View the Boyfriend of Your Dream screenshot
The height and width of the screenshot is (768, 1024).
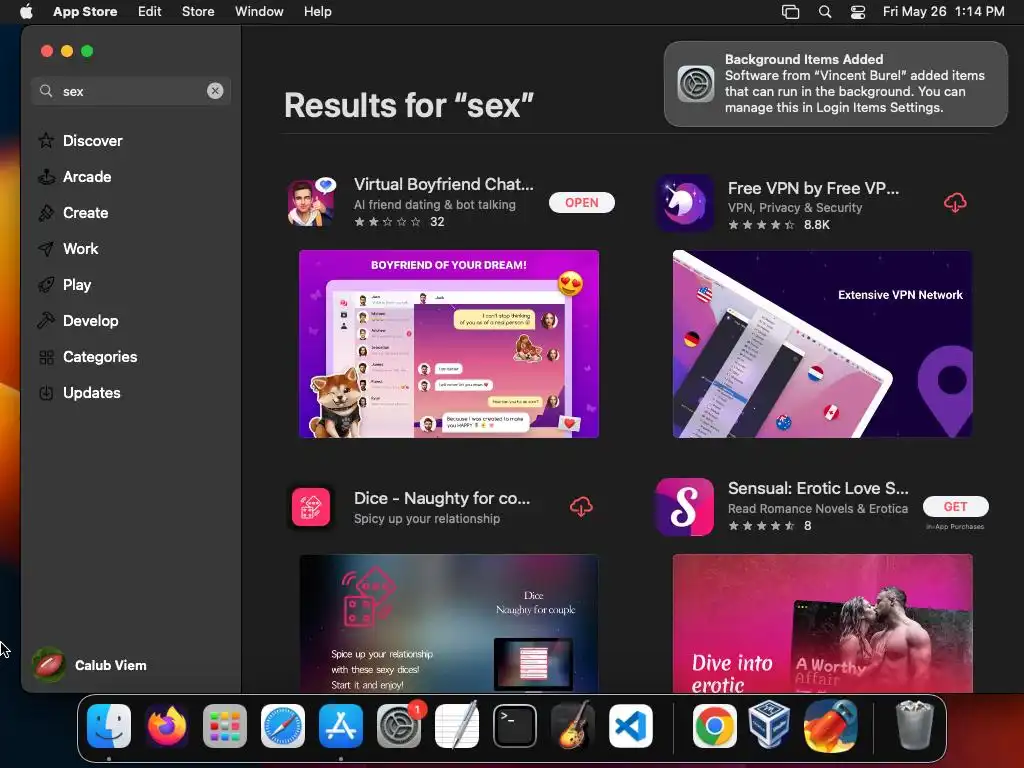(449, 344)
